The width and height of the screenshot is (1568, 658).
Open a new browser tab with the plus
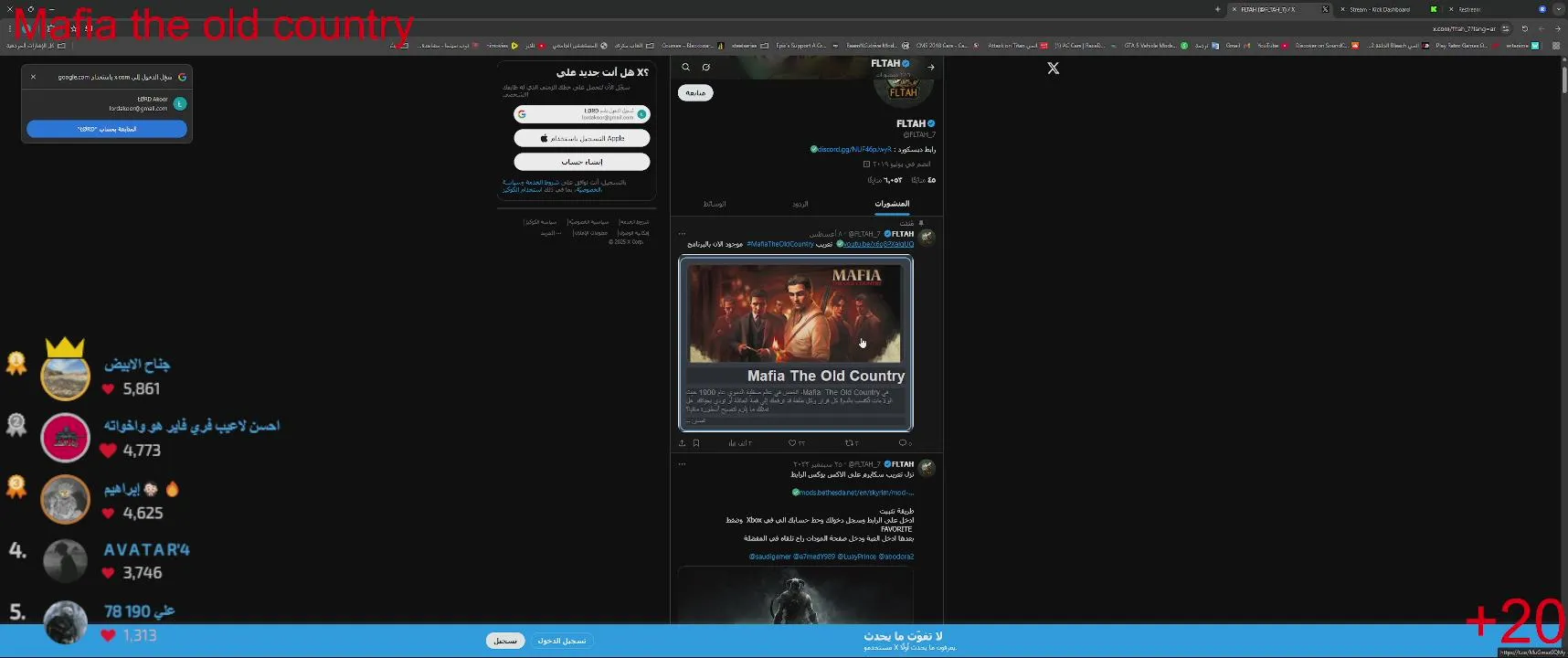1217,9
